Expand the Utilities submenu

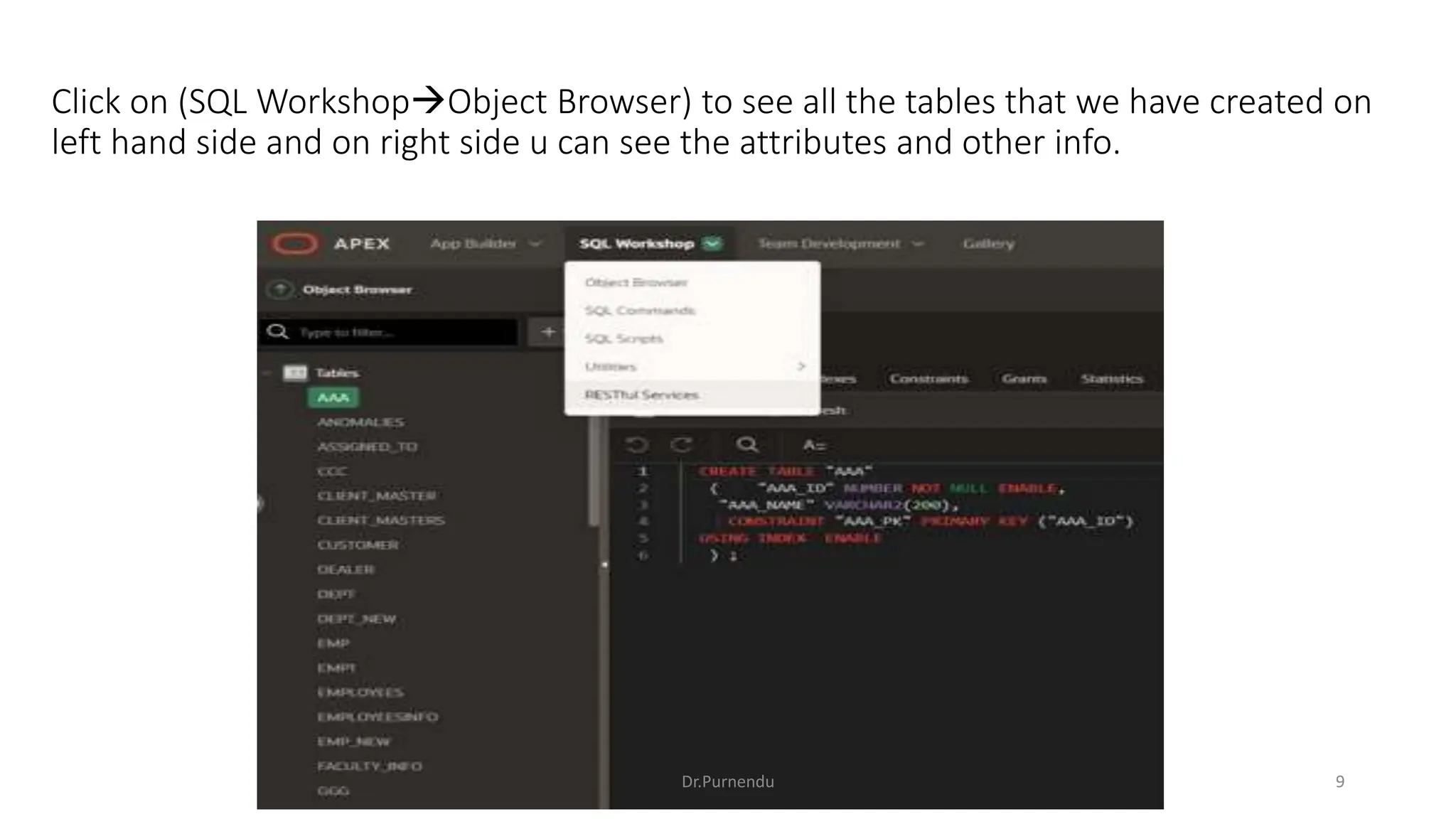692,367
